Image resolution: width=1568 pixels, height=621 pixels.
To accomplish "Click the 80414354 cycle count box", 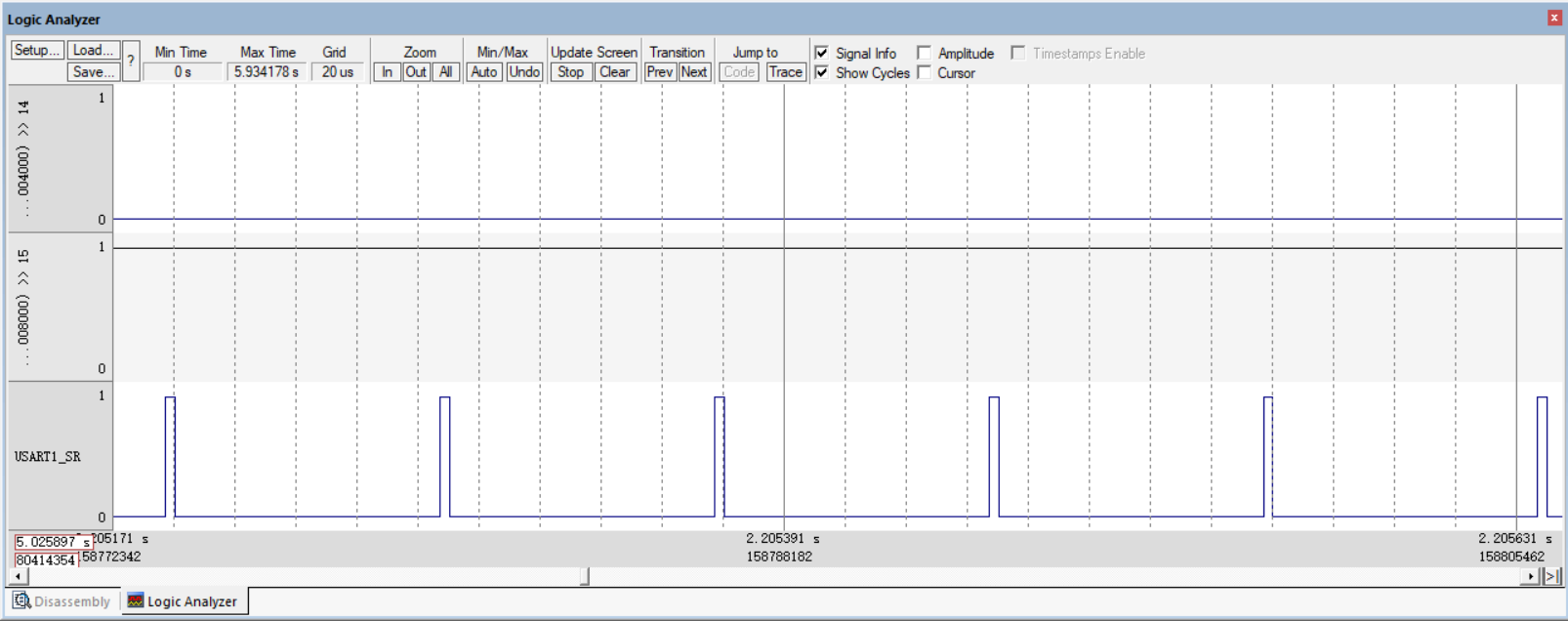I will pos(46,559).
